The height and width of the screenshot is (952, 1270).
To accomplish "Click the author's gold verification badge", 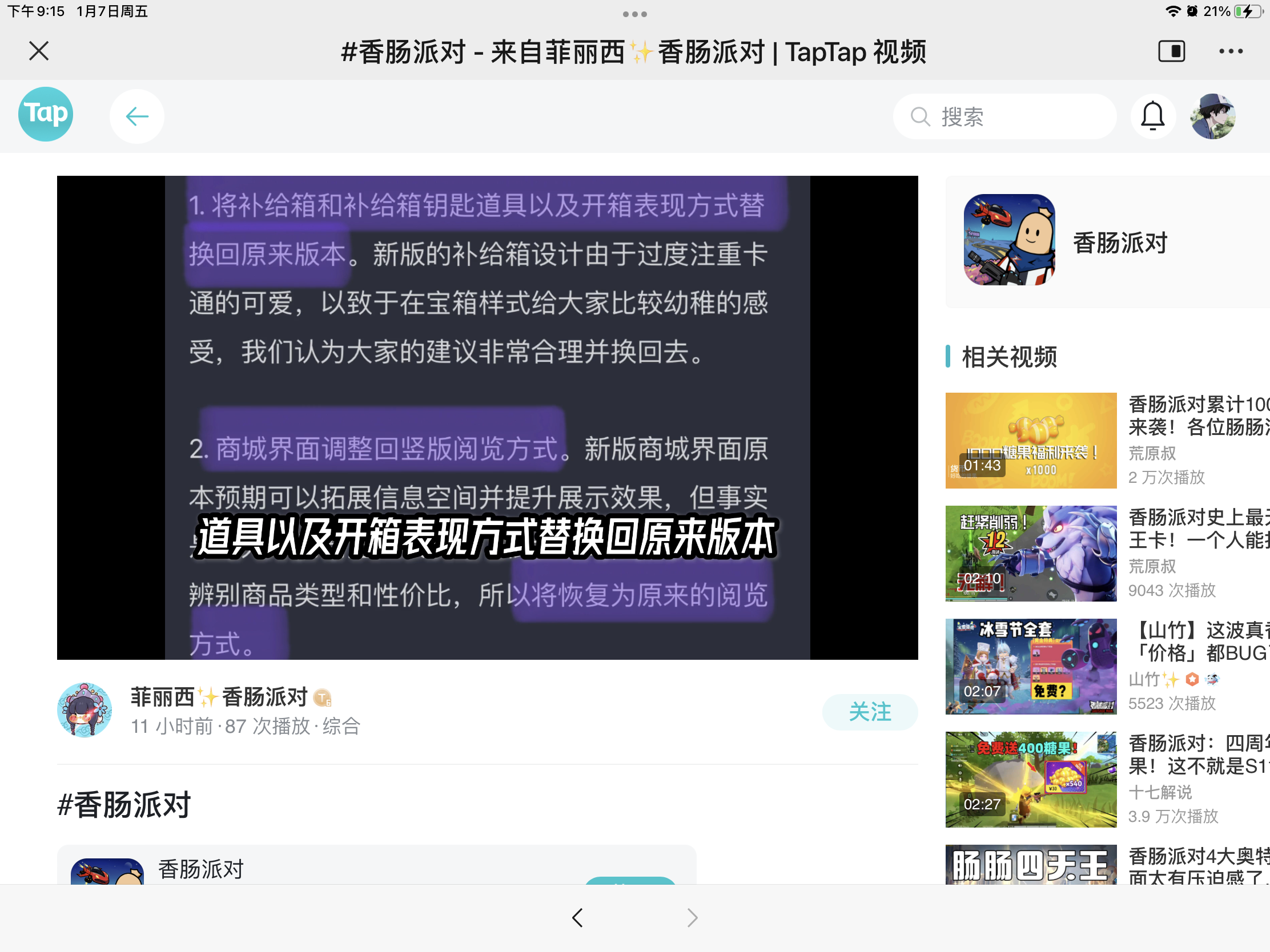I will click(x=323, y=699).
